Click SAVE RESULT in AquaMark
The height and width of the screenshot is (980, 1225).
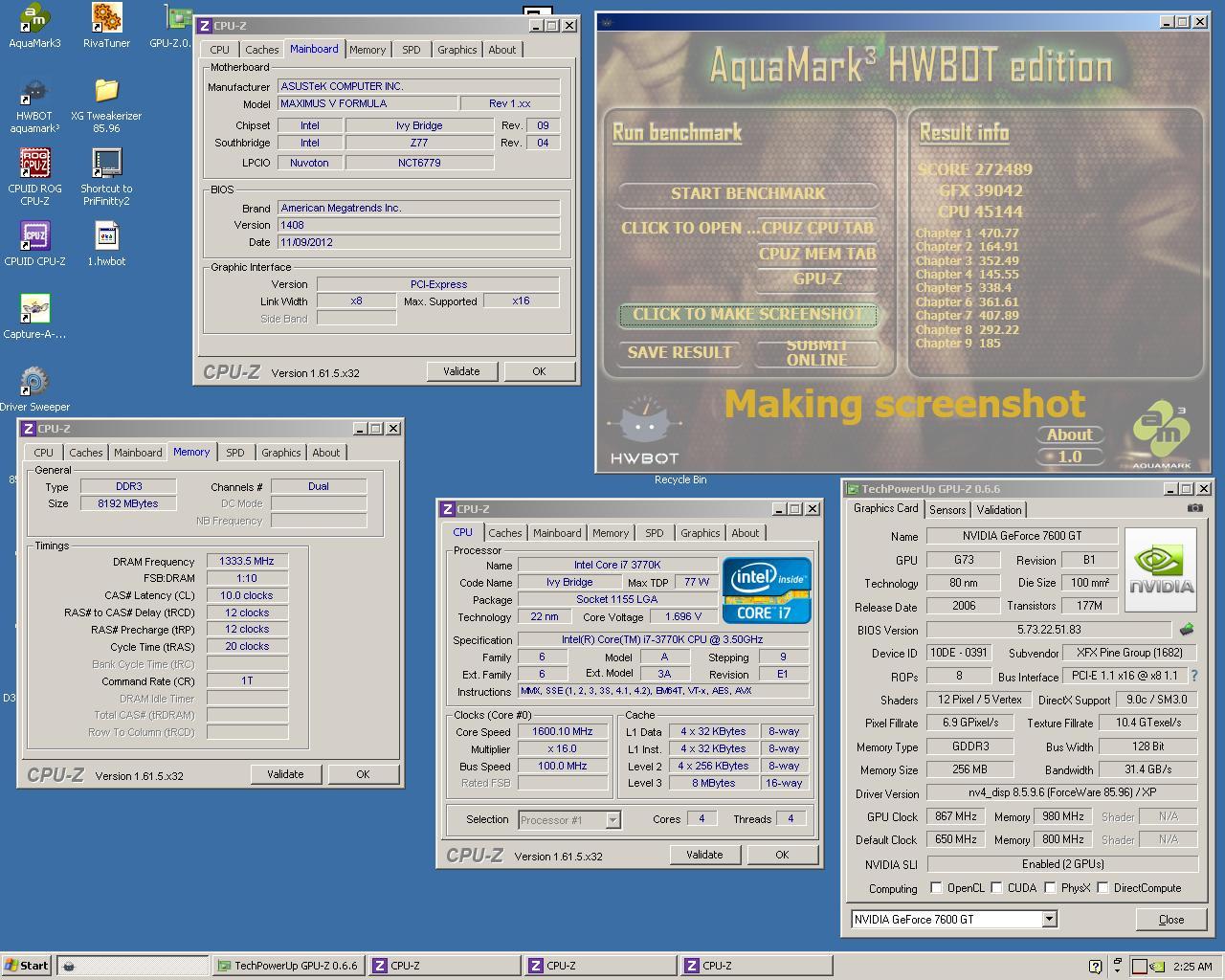679,352
